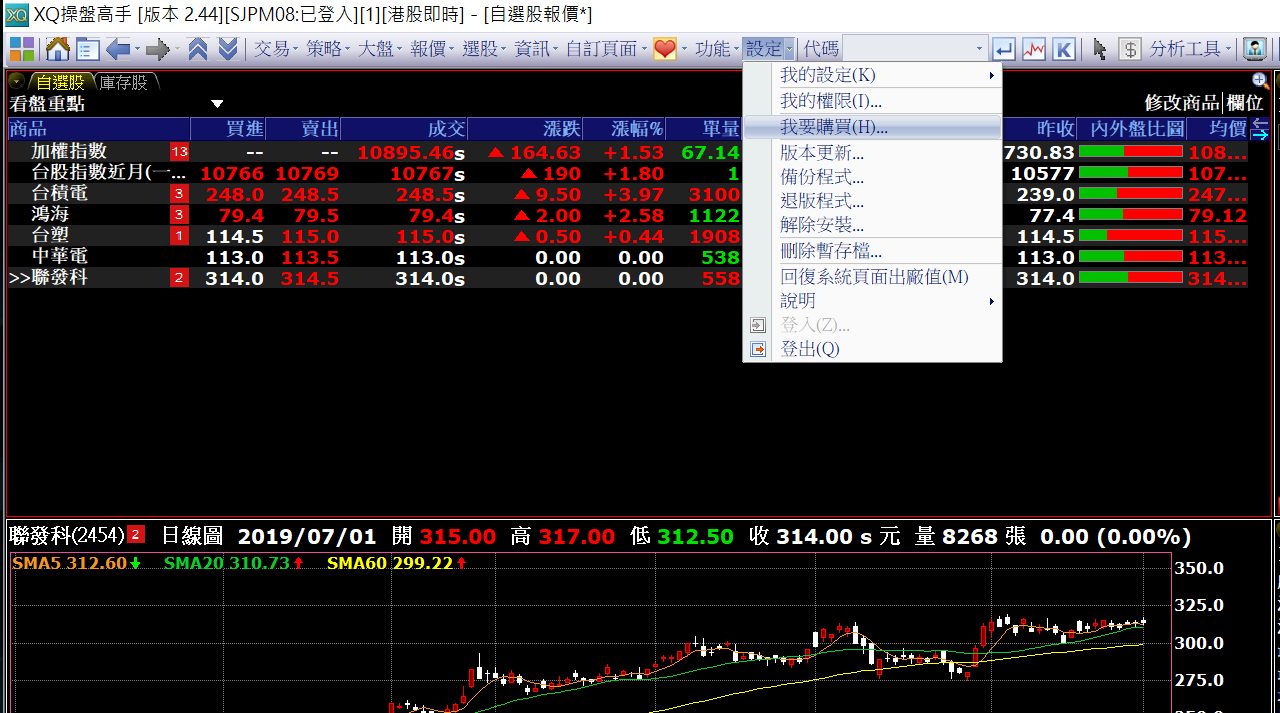Open the forward arrow history dropdown
Screen dimensions: 1280x713
pos(176,49)
